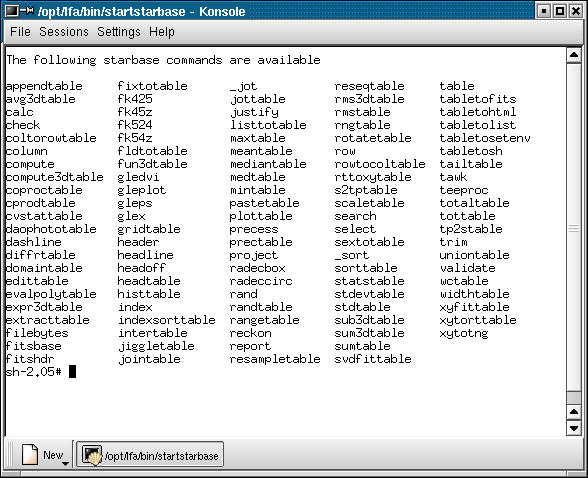588x478 pixels.
Task: Close the Konsole window
Action: [x=576, y=11]
